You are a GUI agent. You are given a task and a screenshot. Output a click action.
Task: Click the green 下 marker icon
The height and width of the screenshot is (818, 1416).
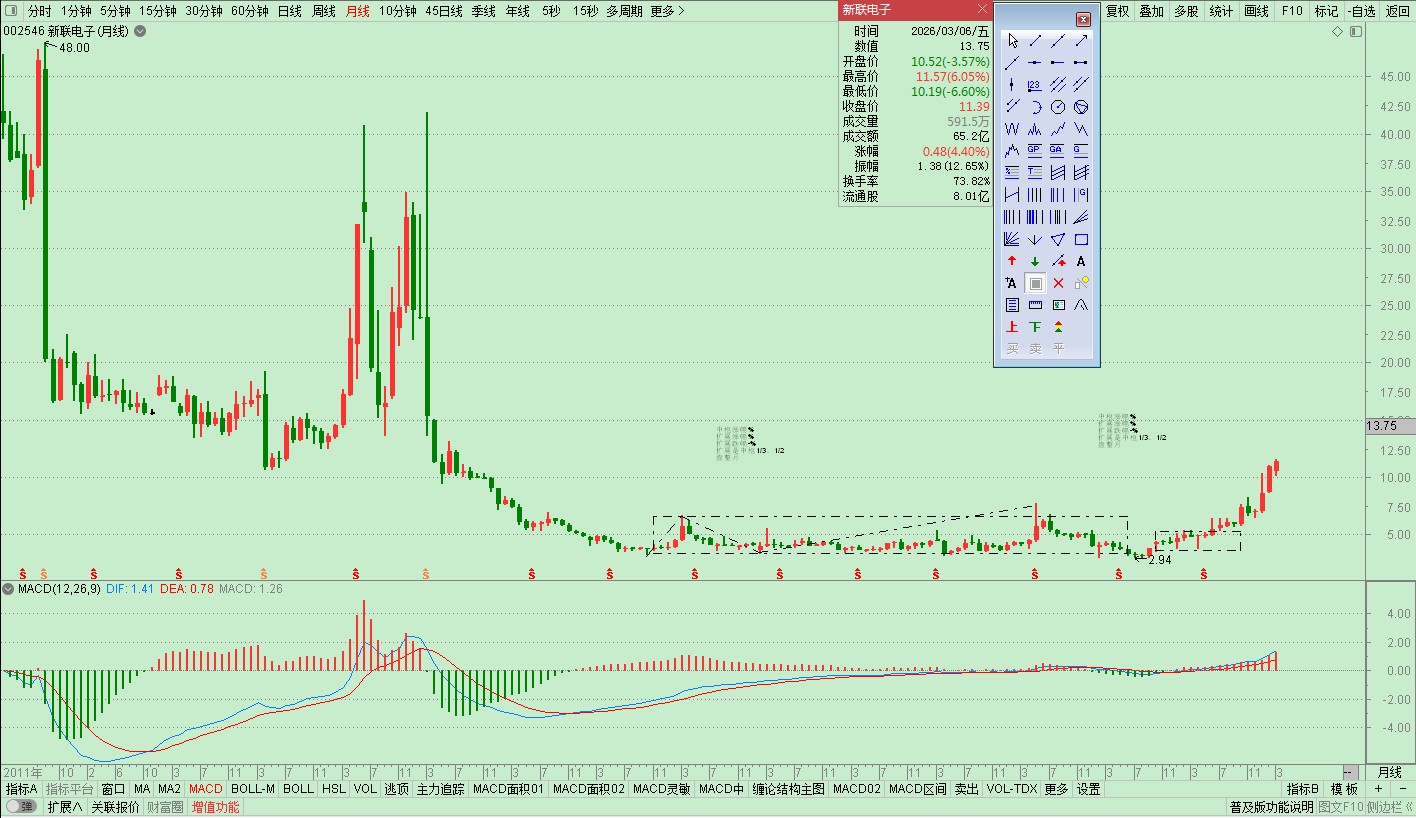[x=1035, y=327]
